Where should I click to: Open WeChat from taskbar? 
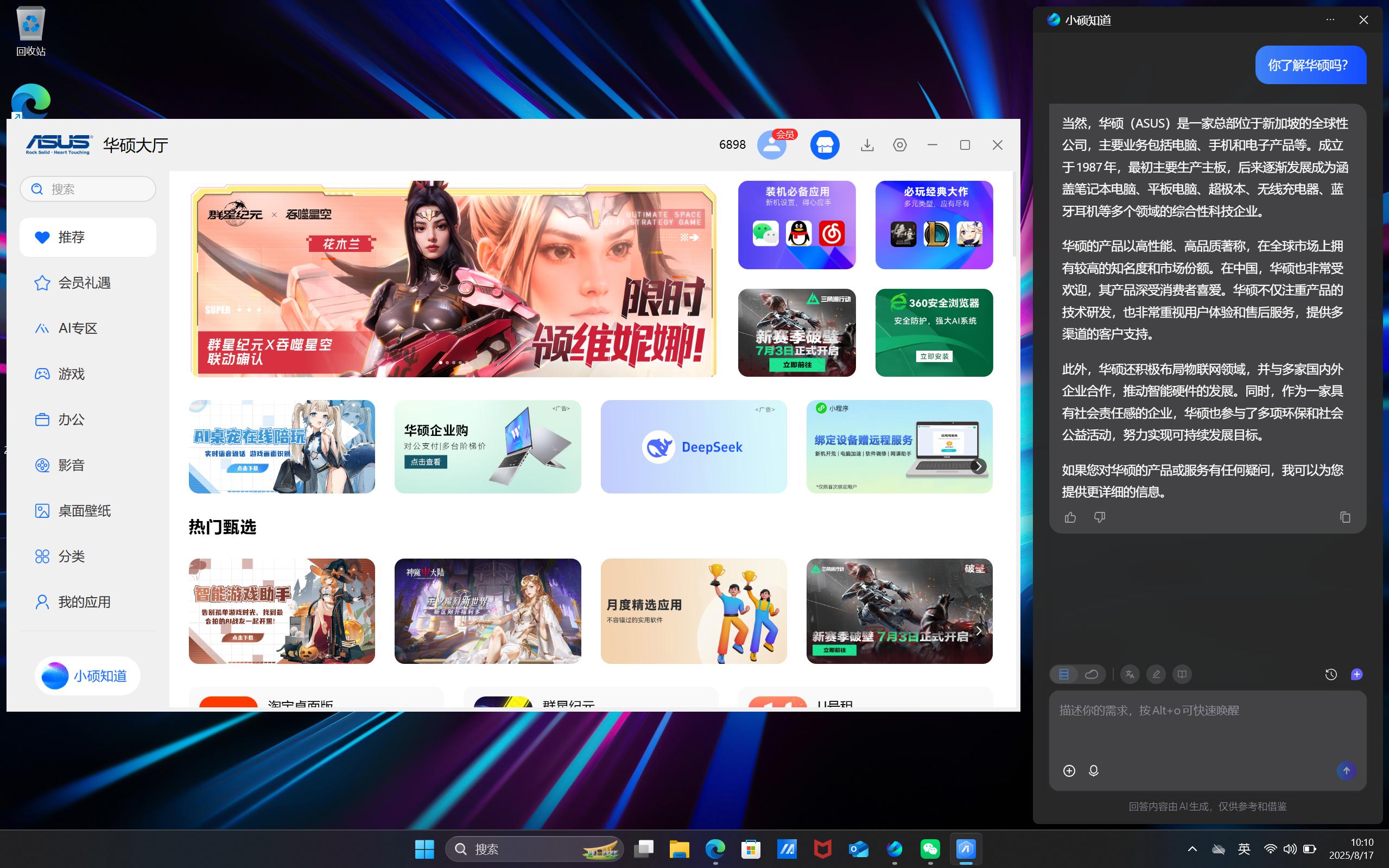click(x=930, y=849)
